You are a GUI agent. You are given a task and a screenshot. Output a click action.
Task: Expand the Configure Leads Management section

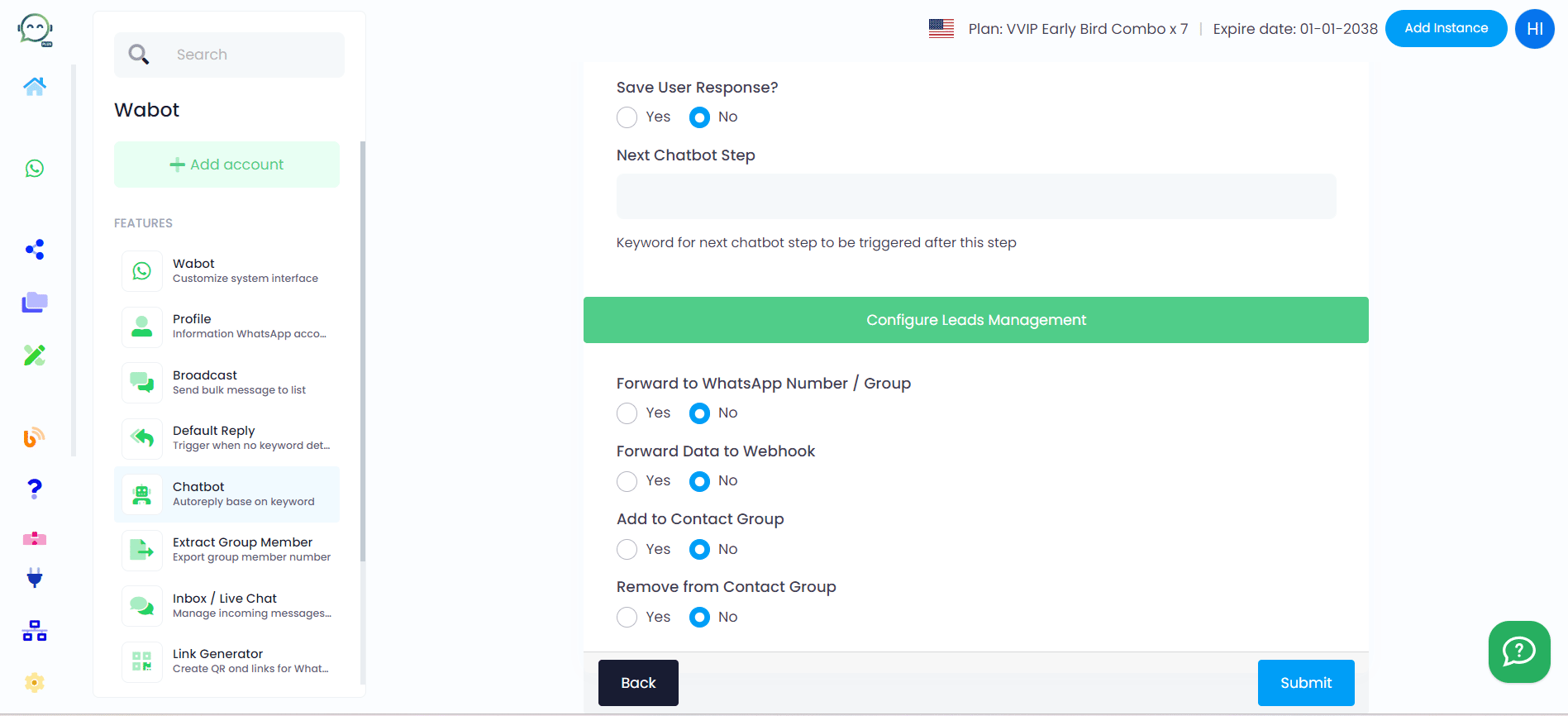(x=975, y=320)
